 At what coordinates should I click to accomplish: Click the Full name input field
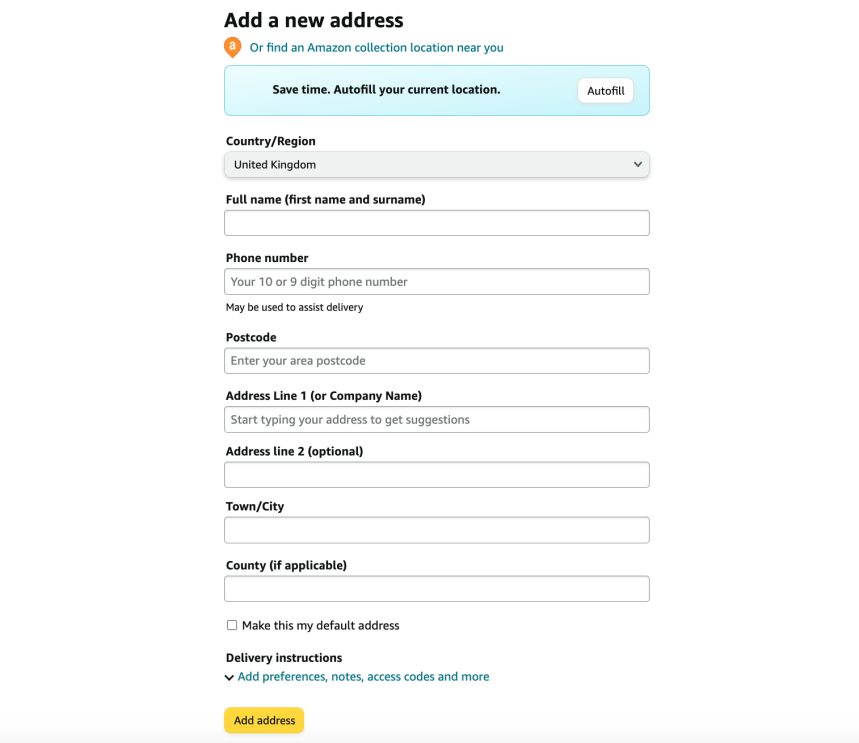coord(436,222)
